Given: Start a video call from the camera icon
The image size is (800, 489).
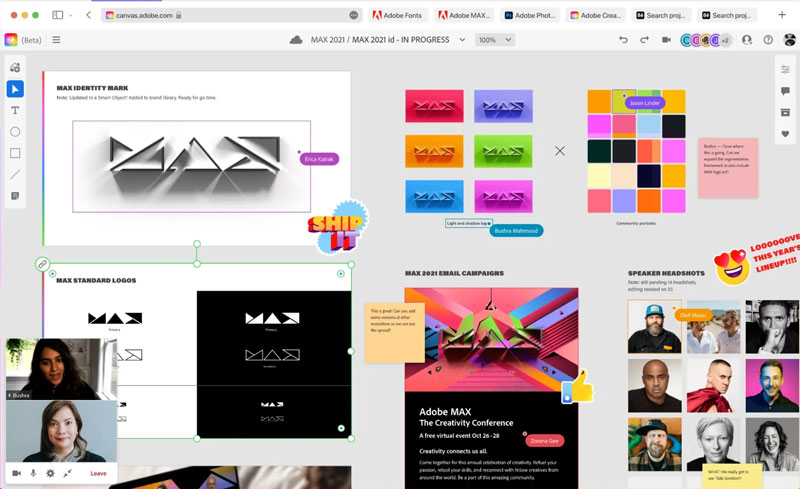Looking at the screenshot, I should pos(666,40).
